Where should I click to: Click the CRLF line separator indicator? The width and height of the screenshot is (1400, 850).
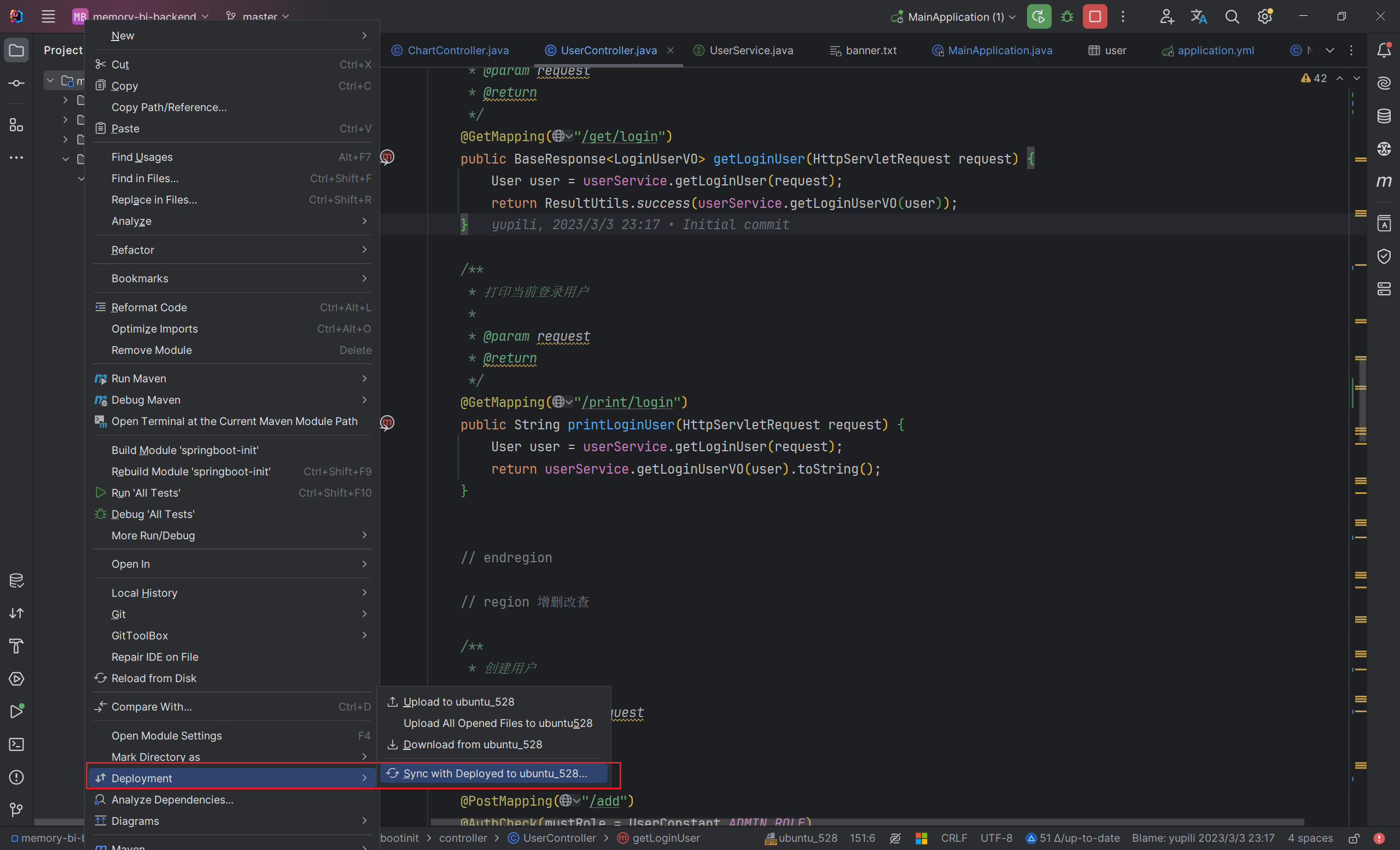[x=954, y=838]
